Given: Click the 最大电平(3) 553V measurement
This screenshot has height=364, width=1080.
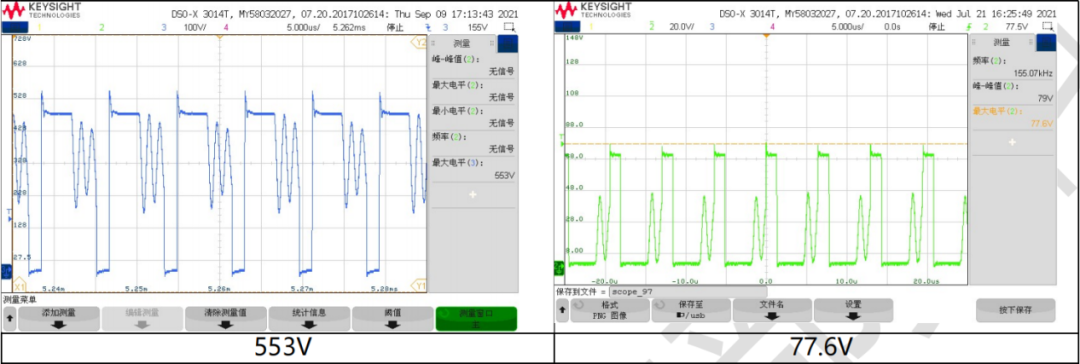Looking at the screenshot, I should point(473,168).
